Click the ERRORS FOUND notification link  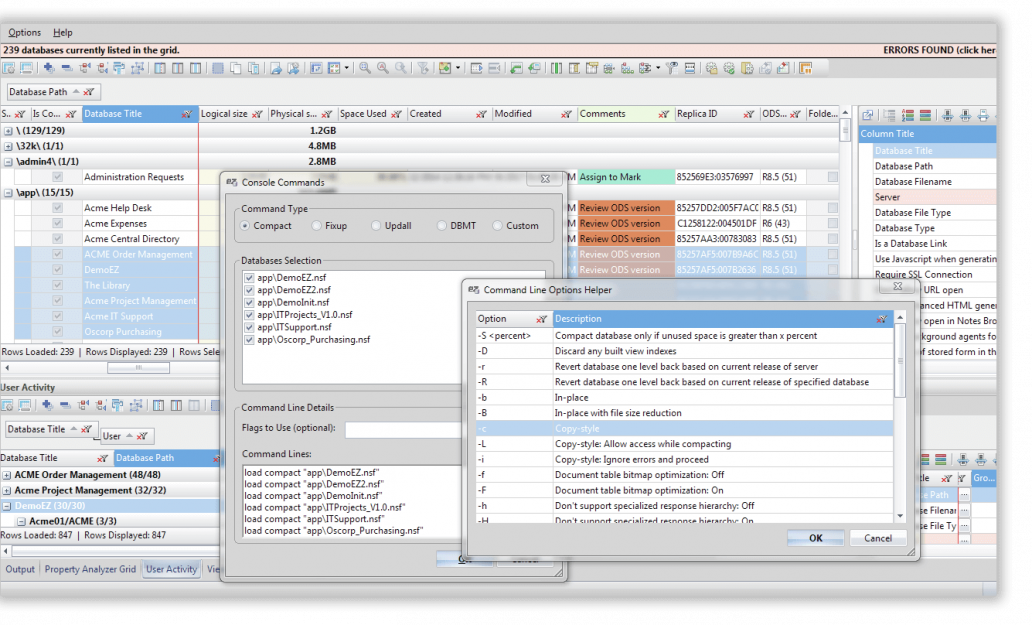point(939,50)
